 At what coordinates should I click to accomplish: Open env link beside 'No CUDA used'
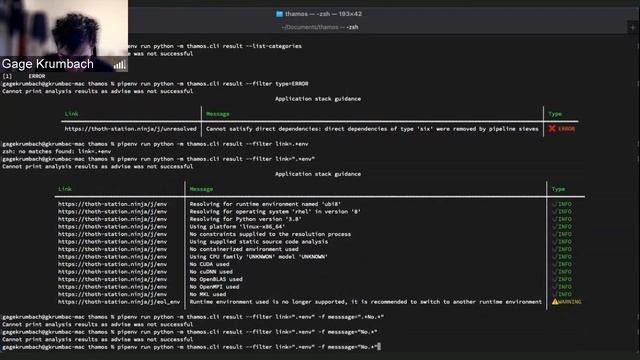click(x=112, y=264)
